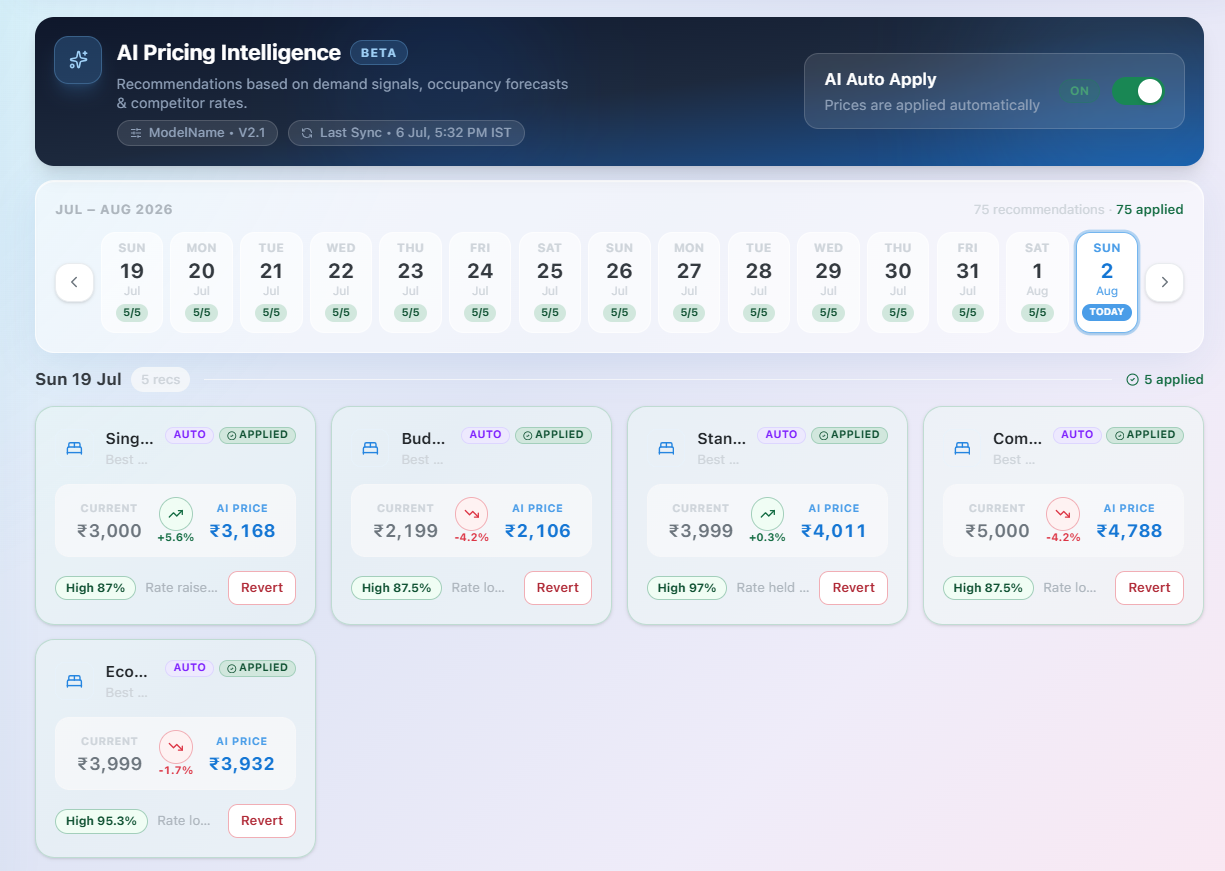The width and height of the screenshot is (1225, 871).
Task: Click the High 97% confidence pill
Action: coord(687,588)
